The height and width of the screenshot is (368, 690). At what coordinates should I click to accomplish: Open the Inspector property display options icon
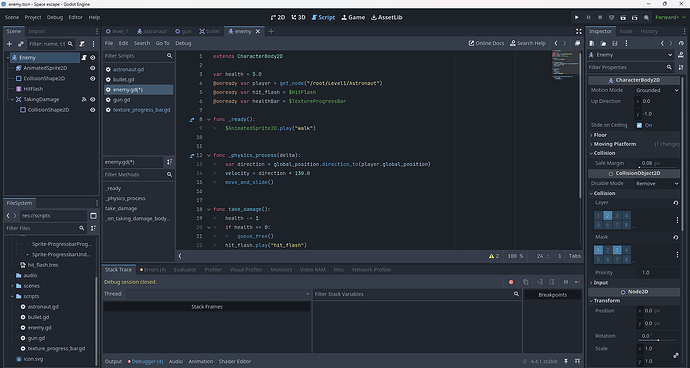[x=681, y=67]
